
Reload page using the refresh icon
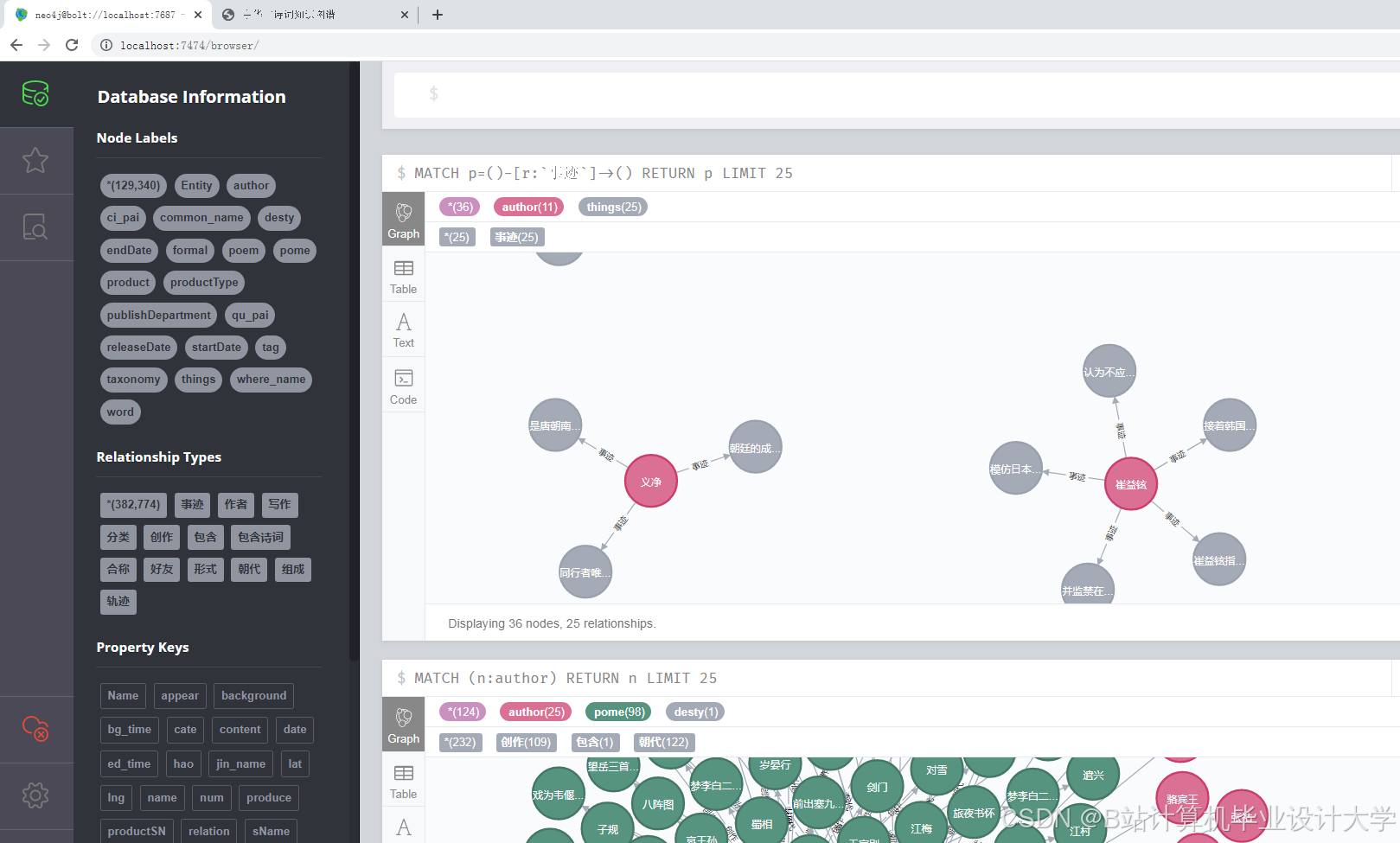click(x=72, y=45)
